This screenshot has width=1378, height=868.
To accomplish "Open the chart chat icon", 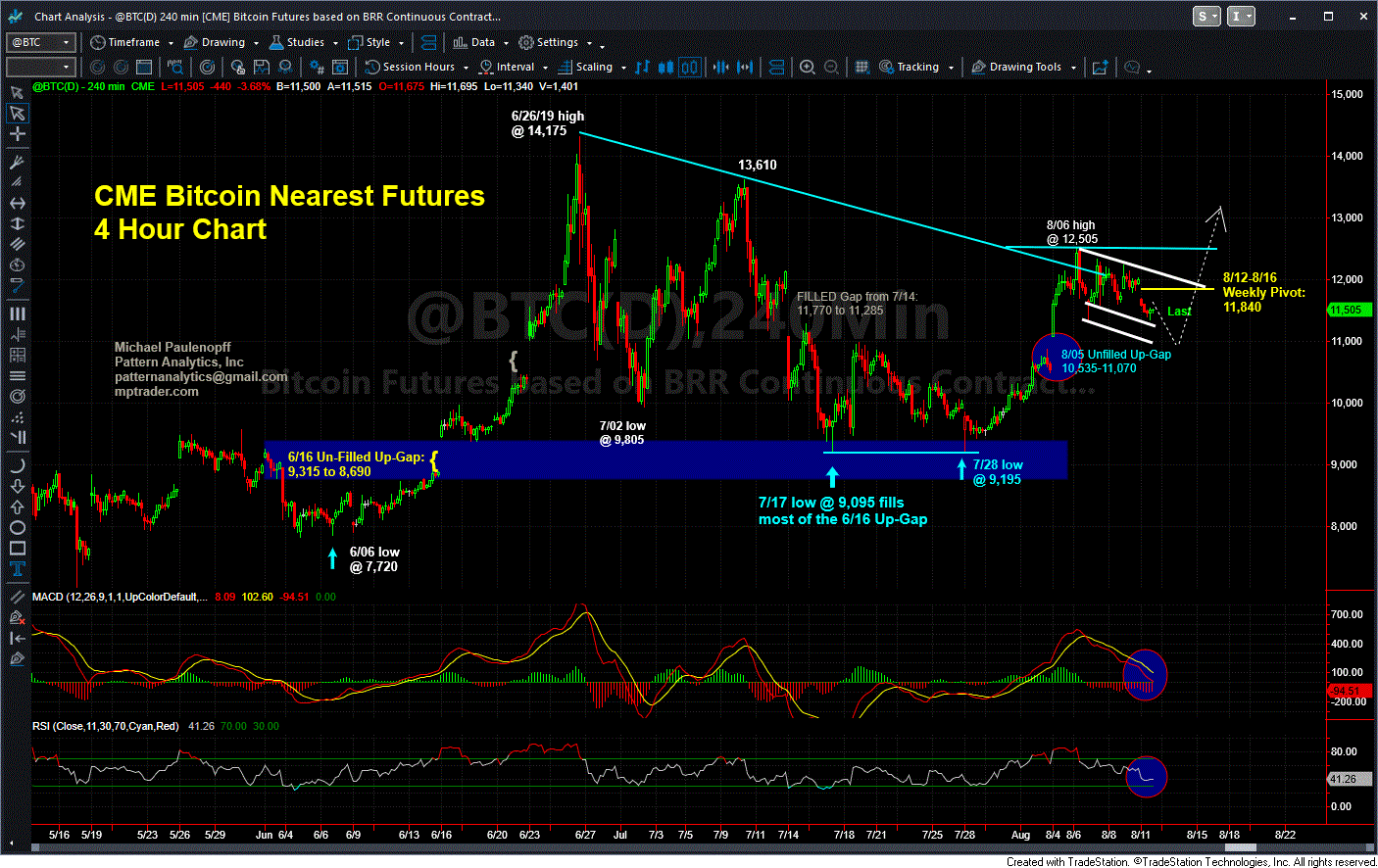I will click(1132, 67).
